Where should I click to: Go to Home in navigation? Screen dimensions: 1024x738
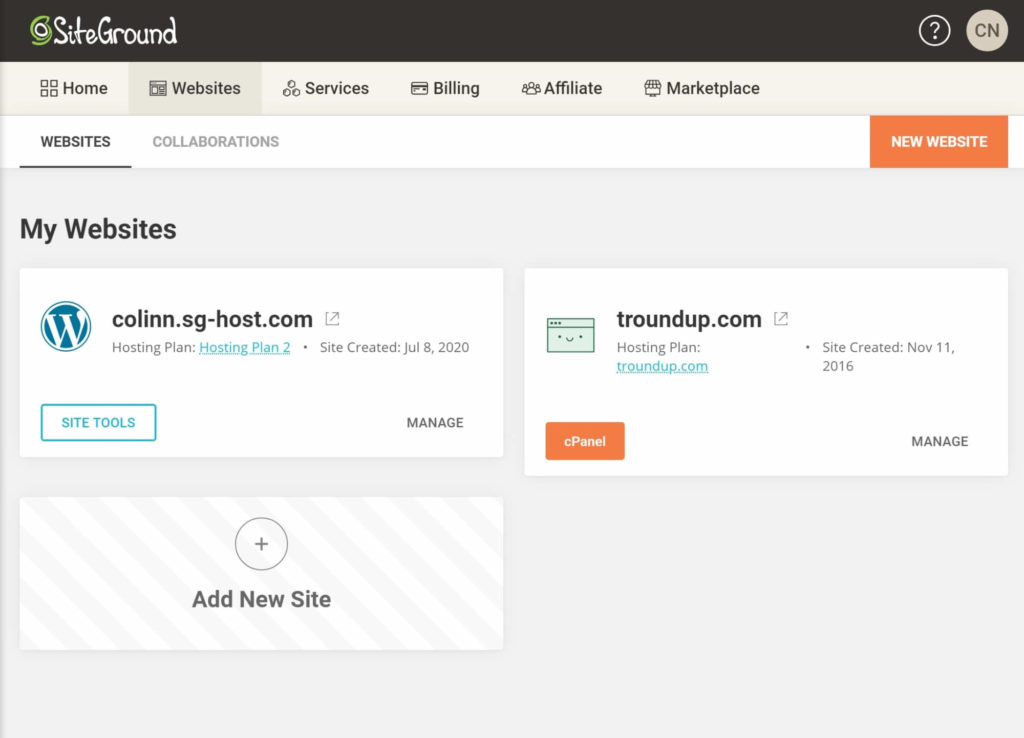coord(74,88)
